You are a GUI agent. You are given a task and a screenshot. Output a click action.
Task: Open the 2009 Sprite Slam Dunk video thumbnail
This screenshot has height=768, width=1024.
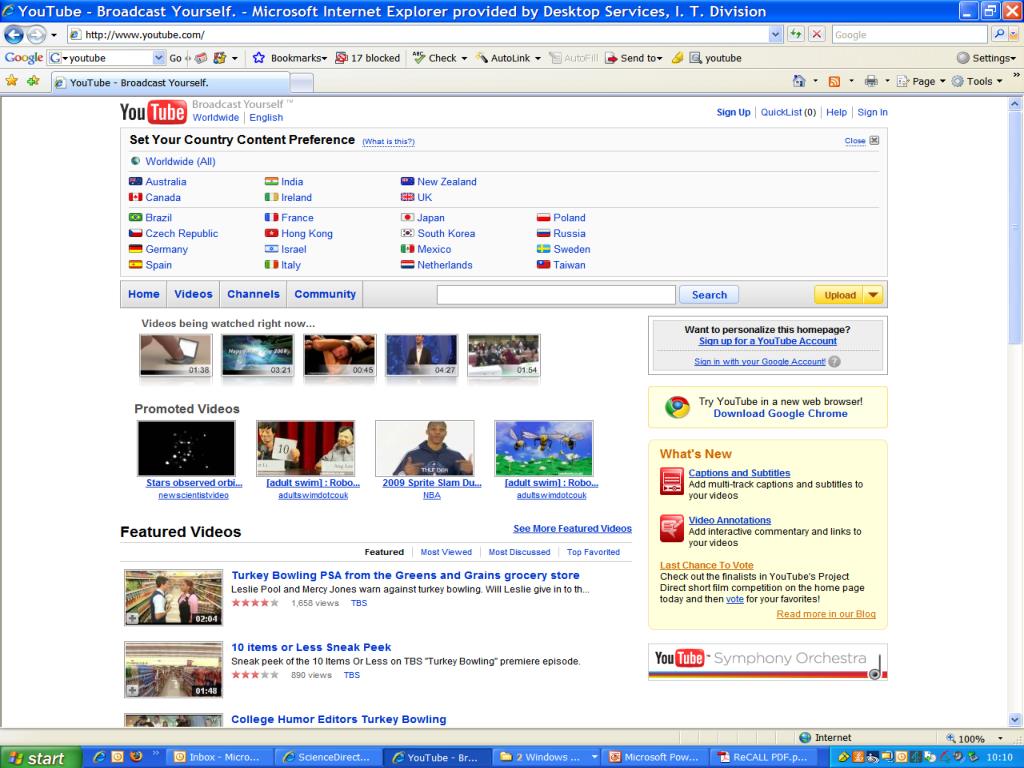pos(424,448)
